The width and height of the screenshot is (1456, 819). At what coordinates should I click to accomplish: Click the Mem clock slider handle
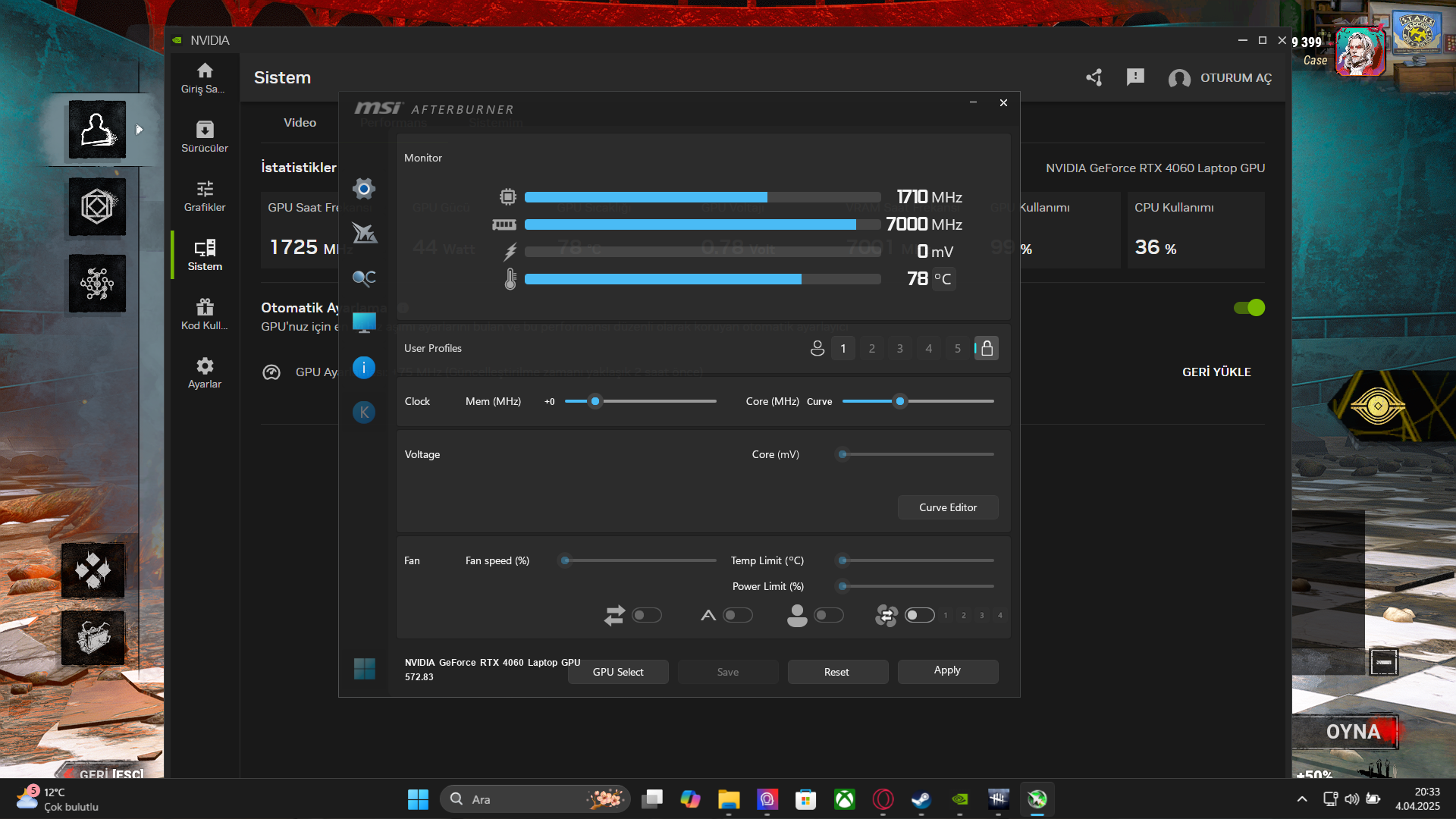(595, 401)
